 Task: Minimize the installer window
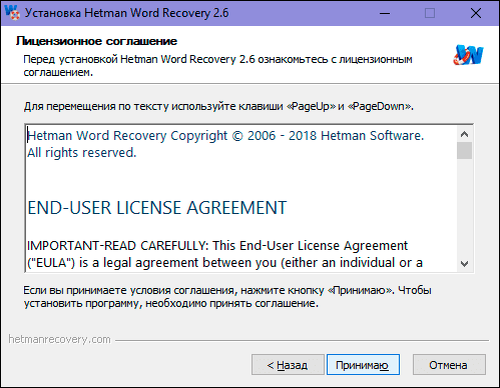pyautogui.click(x=385, y=13)
